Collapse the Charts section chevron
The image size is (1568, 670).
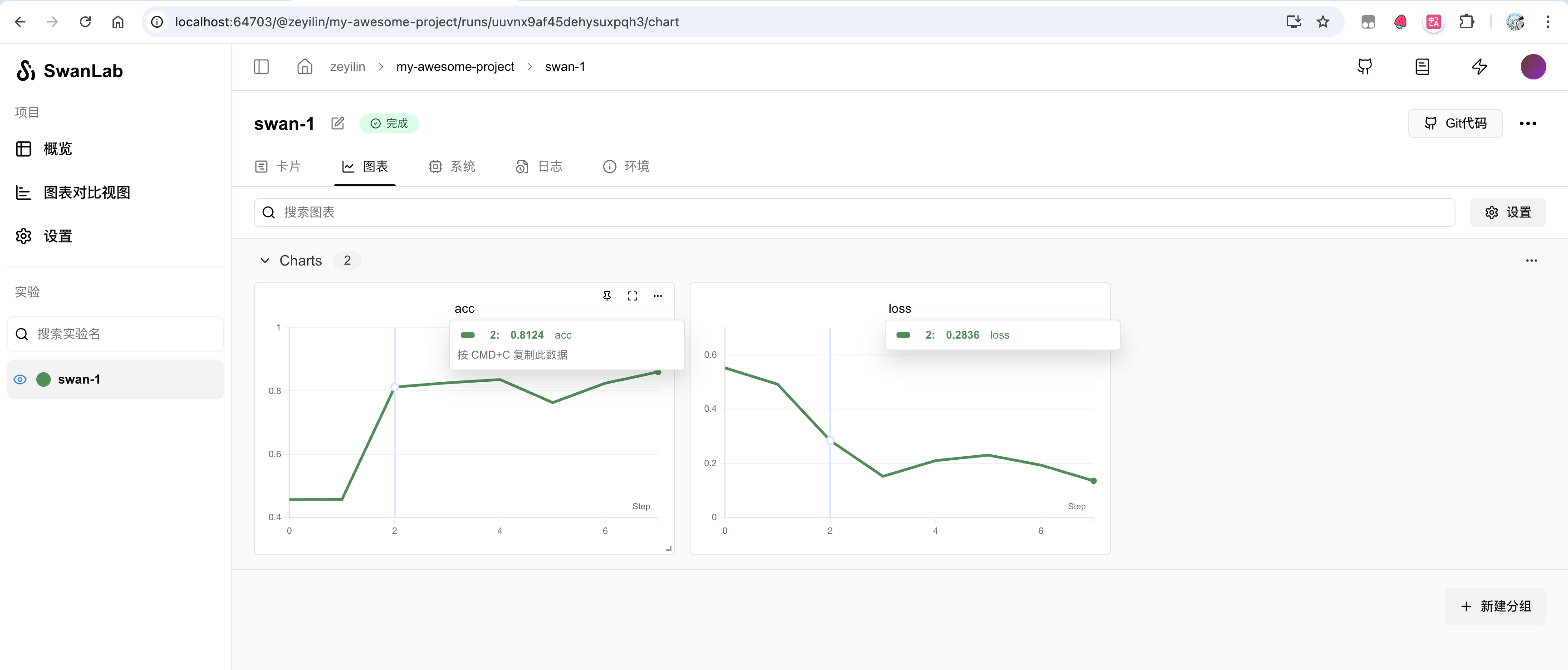coord(265,261)
